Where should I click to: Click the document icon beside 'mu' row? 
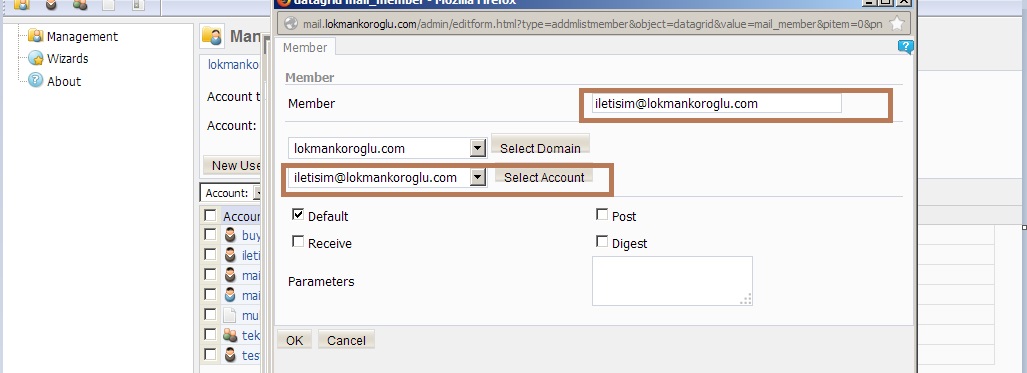click(230, 315)
